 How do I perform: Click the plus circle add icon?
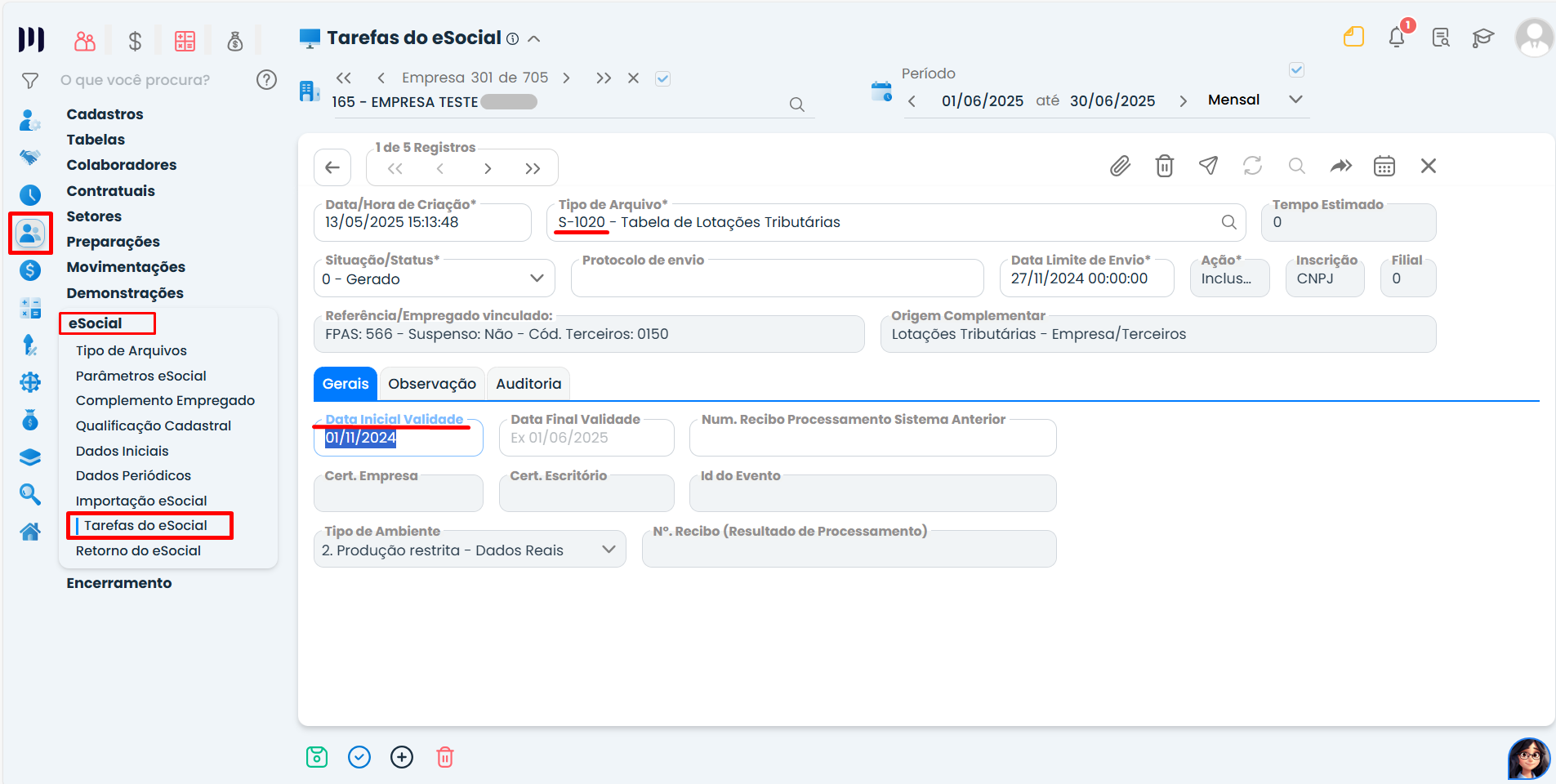click(402, 757)
